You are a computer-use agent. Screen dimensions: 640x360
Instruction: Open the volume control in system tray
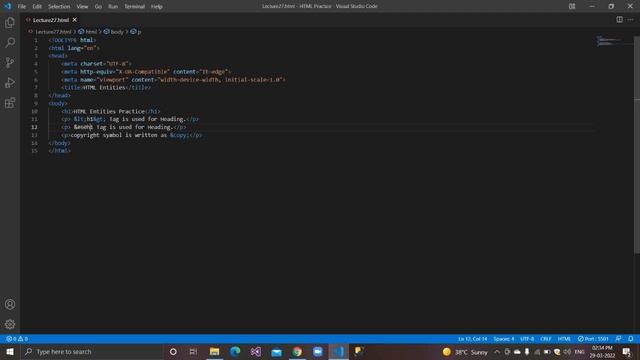pyautogui.click(x=567, y=351)
